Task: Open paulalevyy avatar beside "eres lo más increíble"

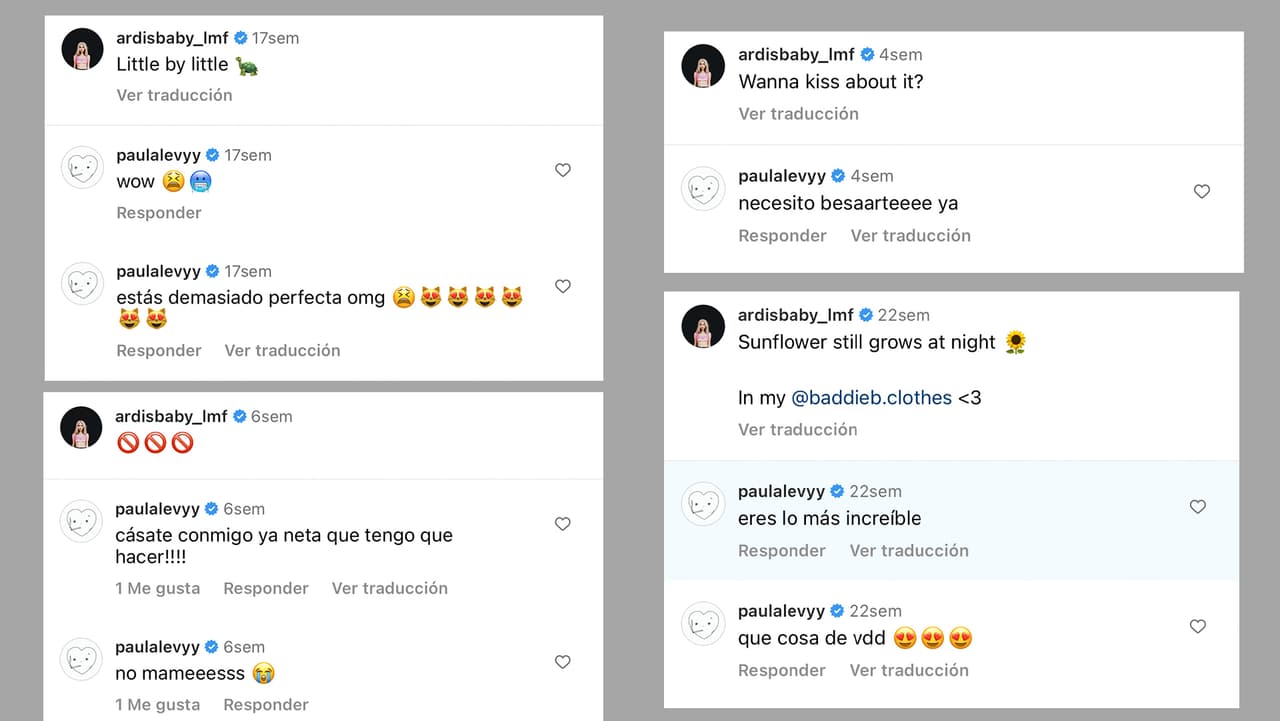Action: tap(703, 504)
